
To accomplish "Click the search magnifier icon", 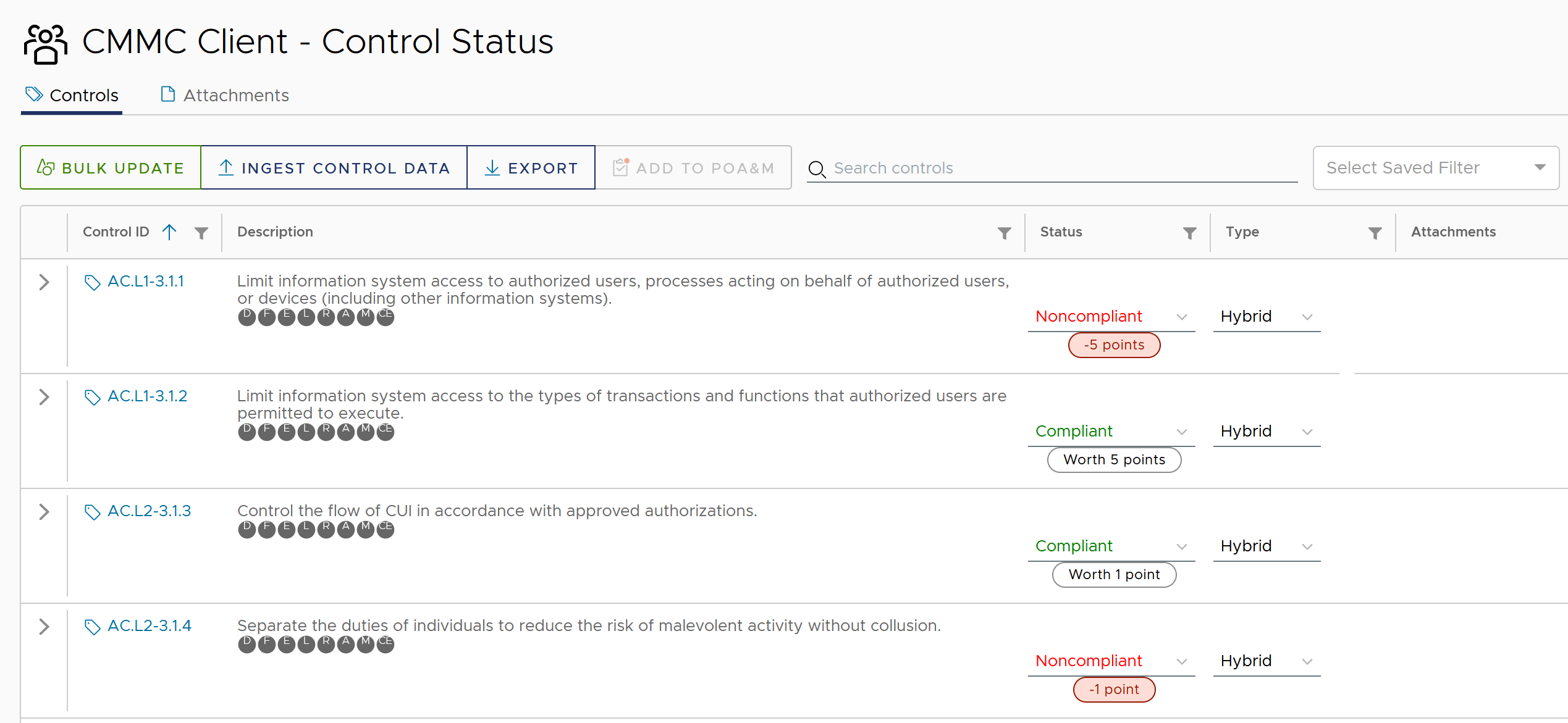I will 817,169.
